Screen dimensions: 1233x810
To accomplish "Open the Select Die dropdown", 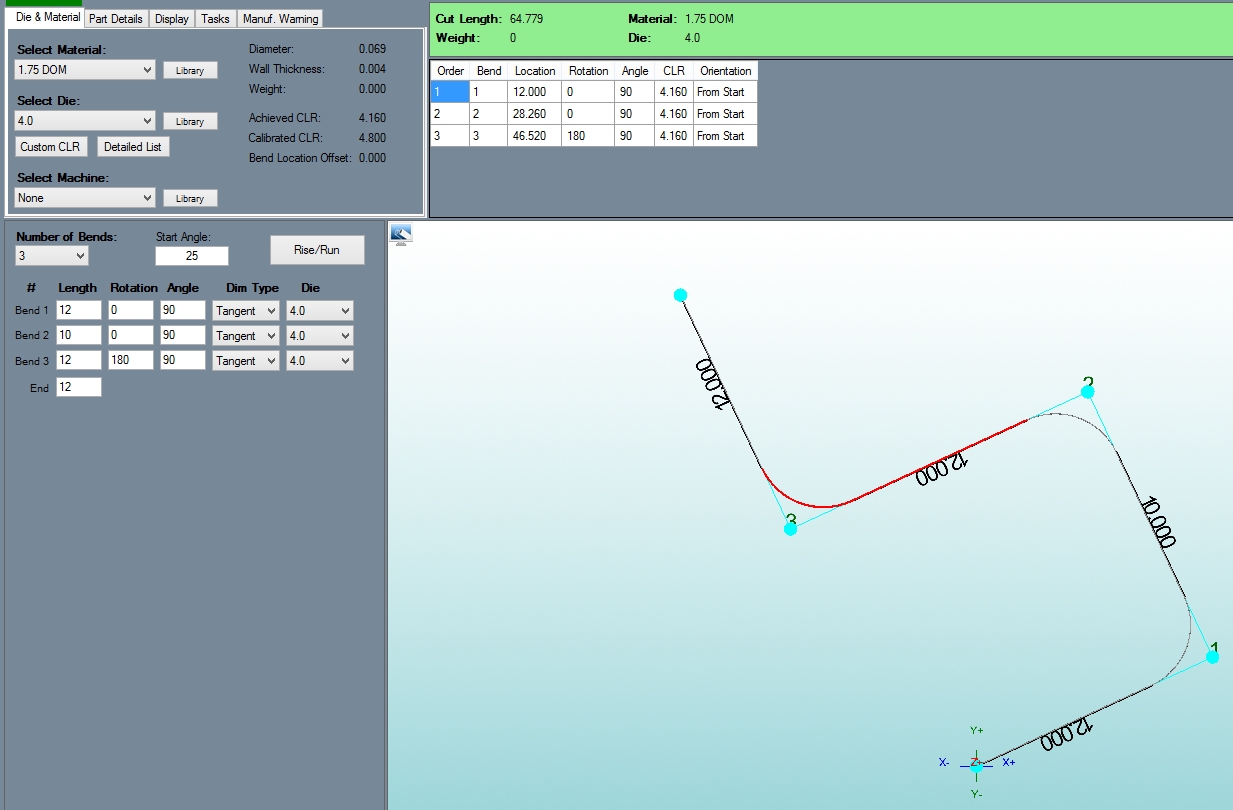I will (x=86, y=121).
